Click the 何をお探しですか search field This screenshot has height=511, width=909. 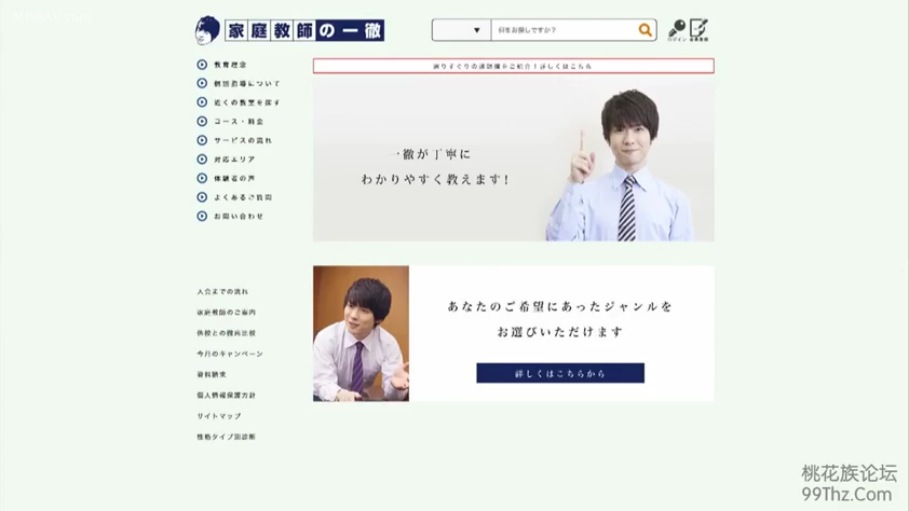[563, 31]
